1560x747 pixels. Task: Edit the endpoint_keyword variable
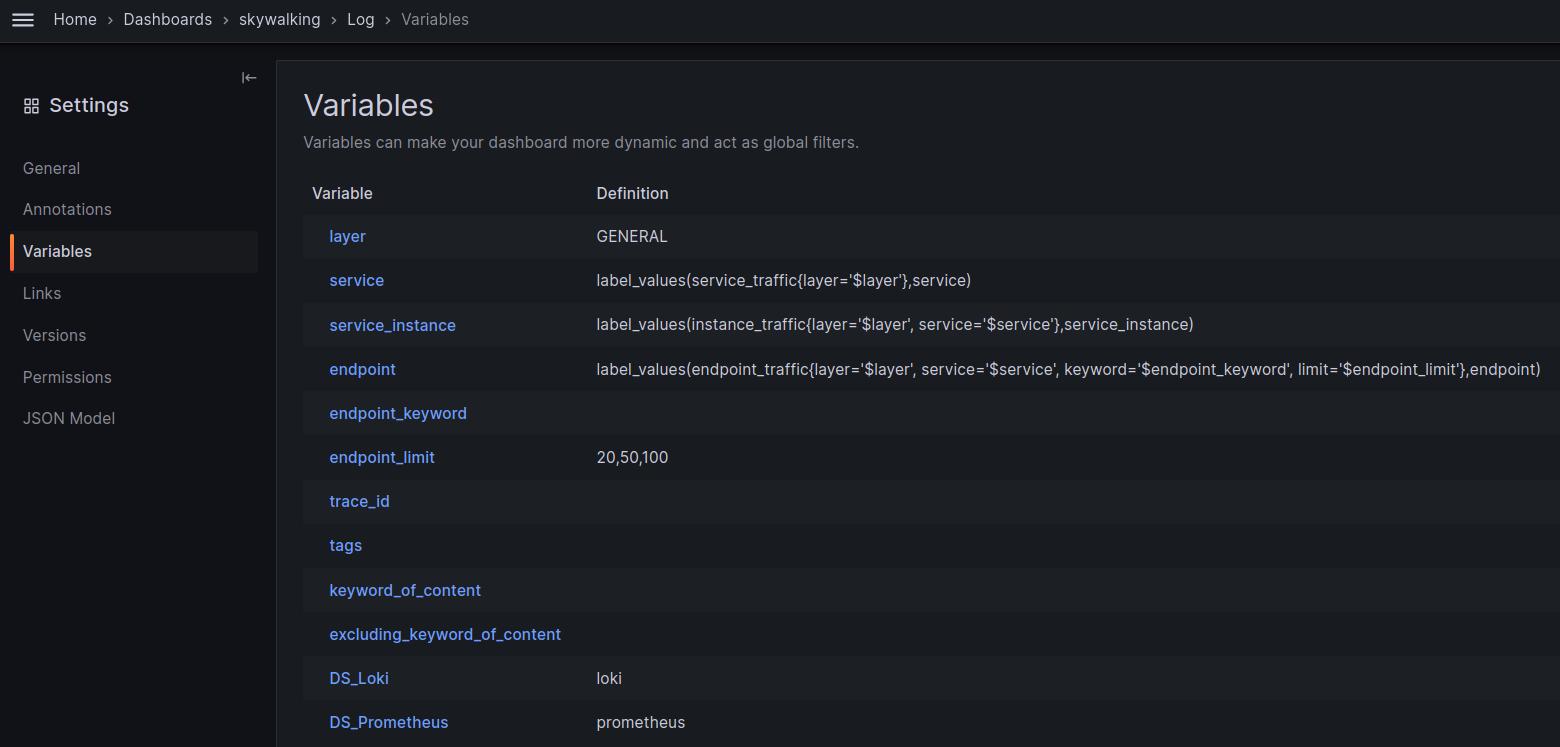tap(397, 413)
